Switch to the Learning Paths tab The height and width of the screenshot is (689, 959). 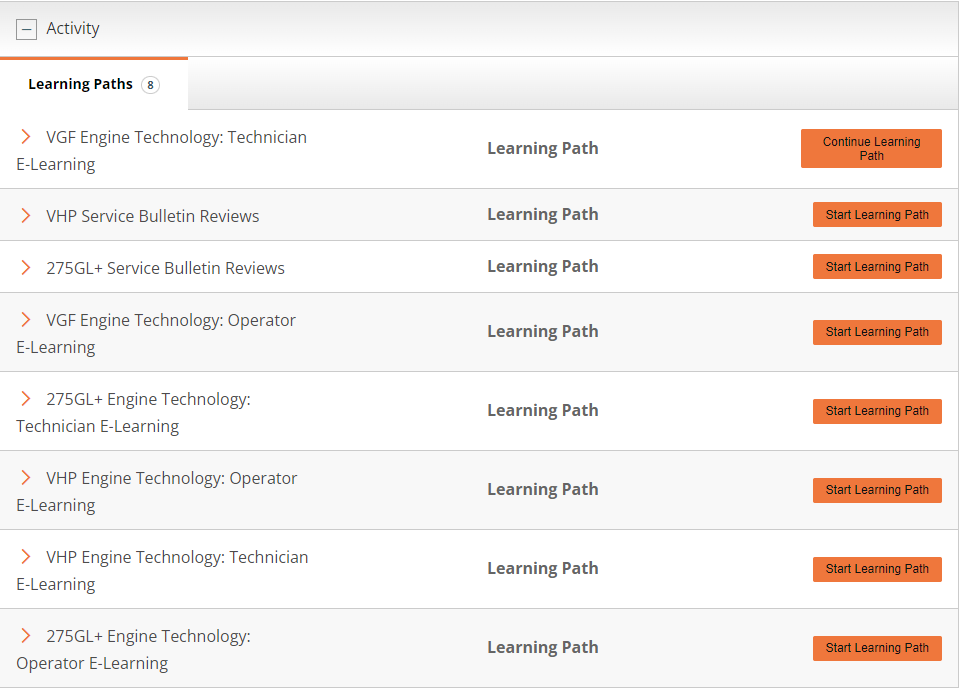(x=80, y=85)
